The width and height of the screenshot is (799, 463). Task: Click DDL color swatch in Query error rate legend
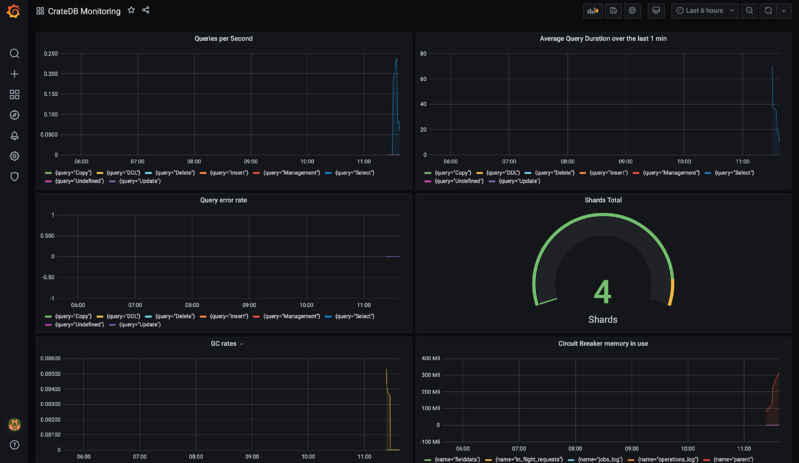tap(100, 317)
